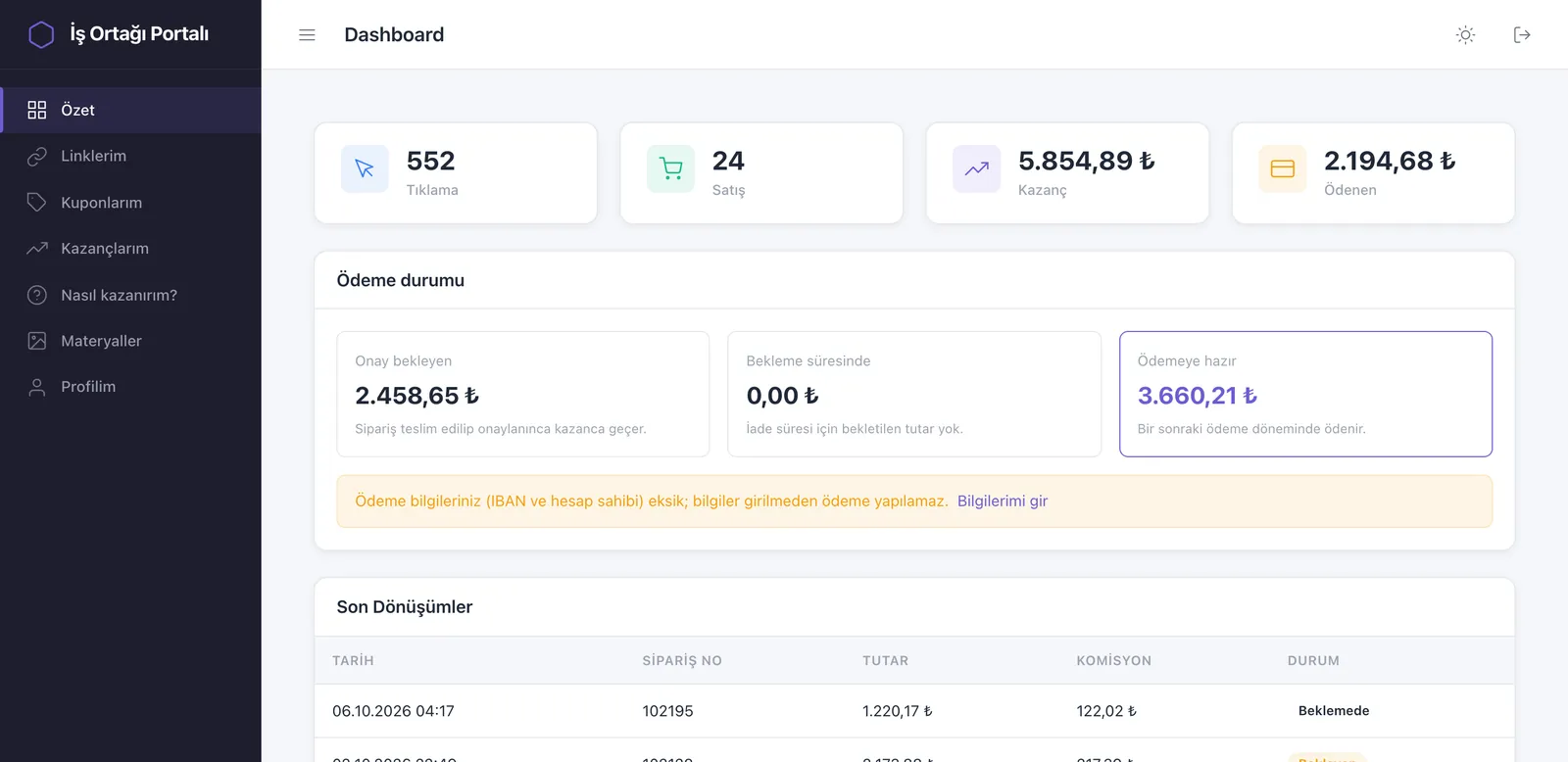Switch theme with the sun icon

(x=1465, y=34)
